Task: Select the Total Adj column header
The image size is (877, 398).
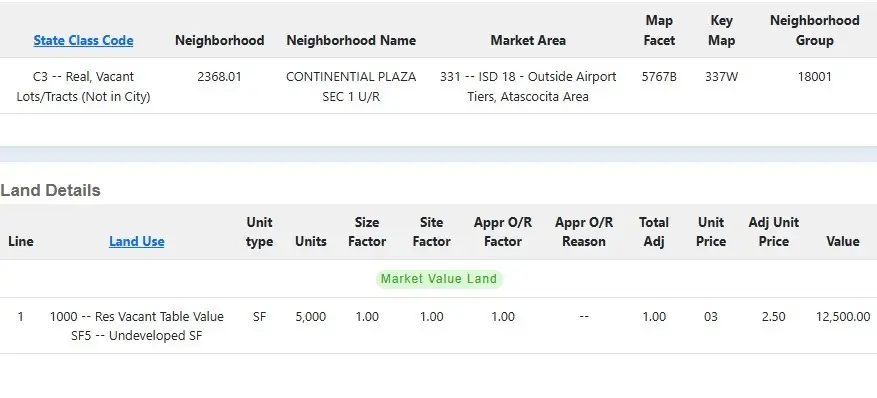Action: [654, 231]
